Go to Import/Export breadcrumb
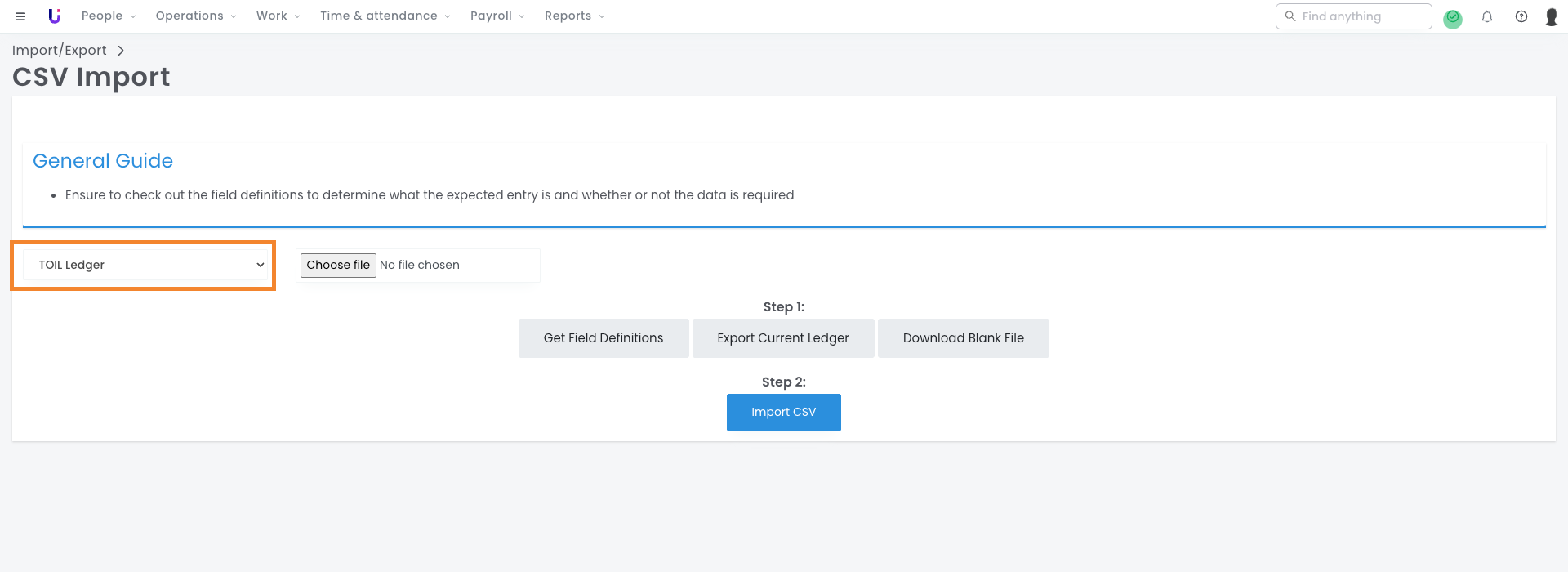The width and height of the screenshot is (1568, 572). (x=59, y=50)
